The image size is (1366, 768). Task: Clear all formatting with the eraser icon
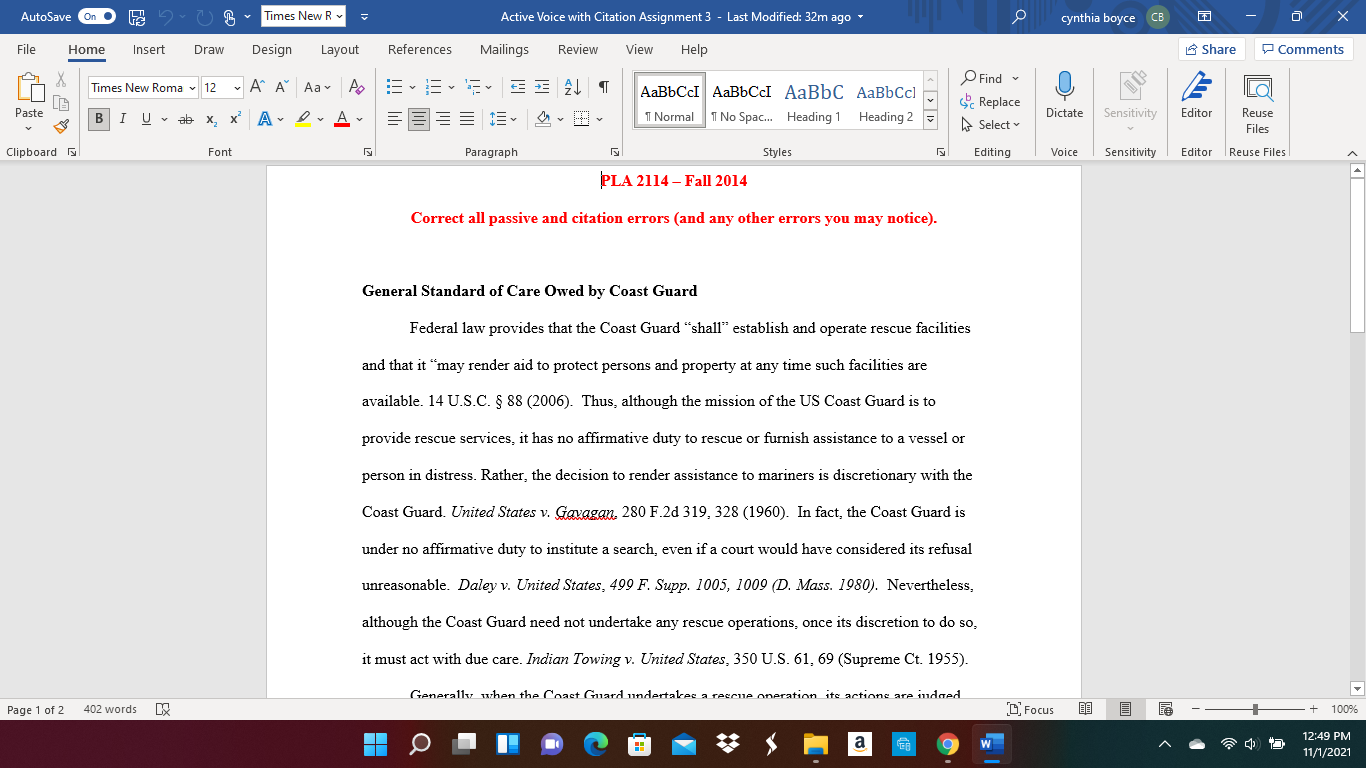pos(356,88)
